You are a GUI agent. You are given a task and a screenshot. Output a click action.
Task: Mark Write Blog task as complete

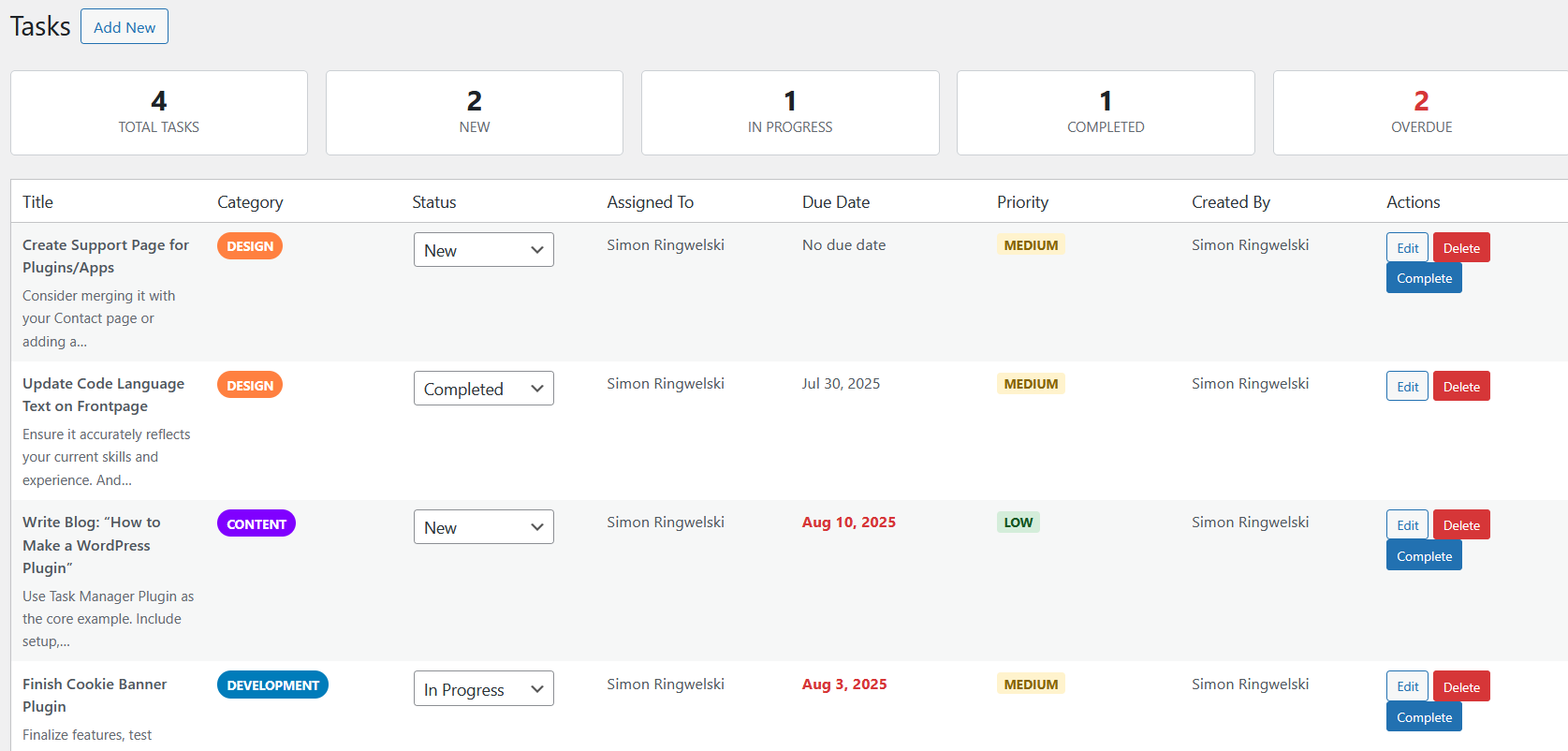1423,556
